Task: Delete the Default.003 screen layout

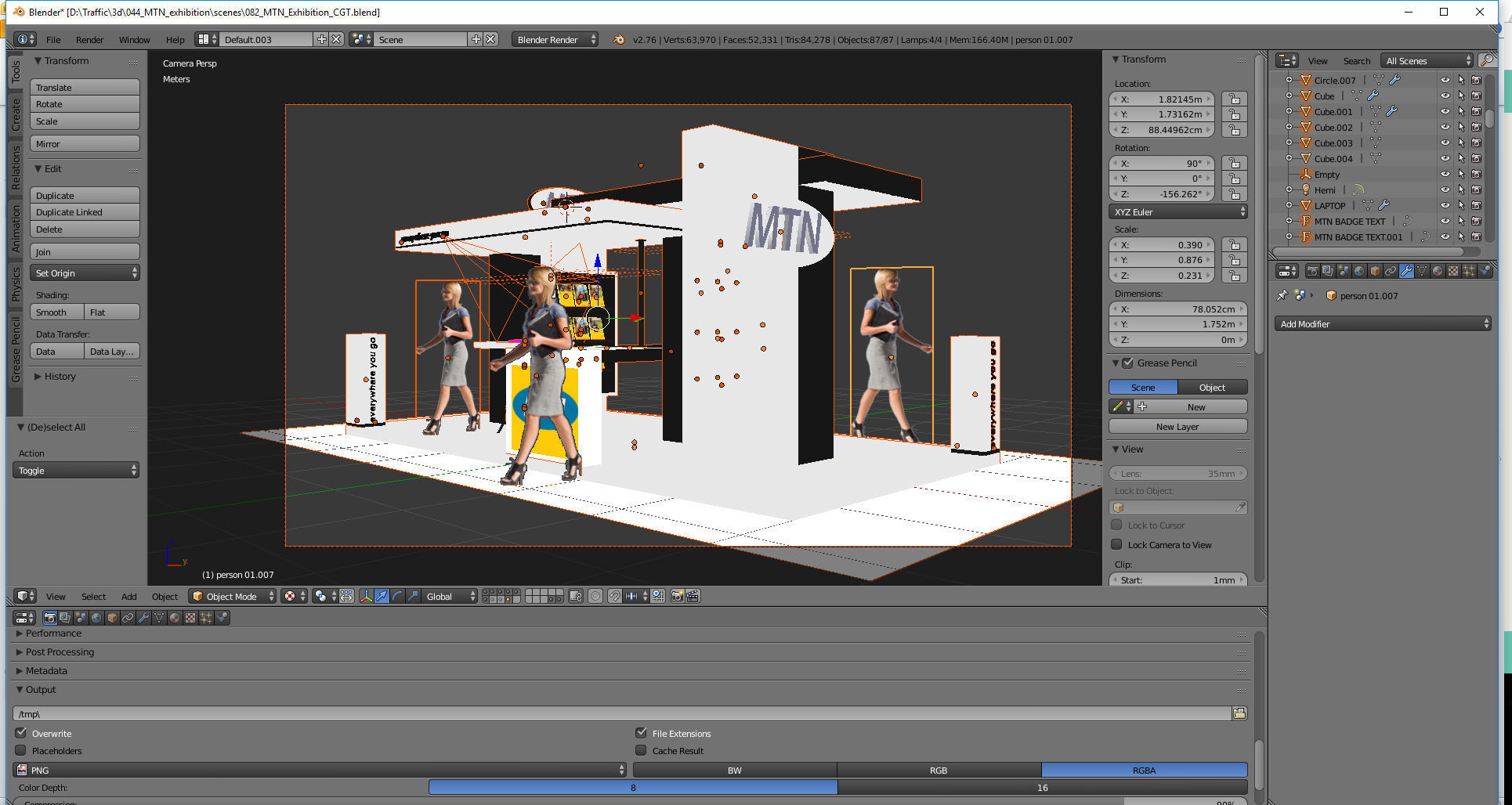Action: point(336,39)
